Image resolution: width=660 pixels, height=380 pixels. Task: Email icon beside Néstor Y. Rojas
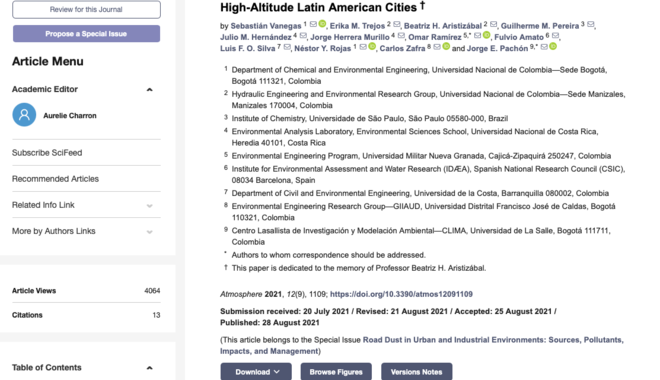pos(363,47)
